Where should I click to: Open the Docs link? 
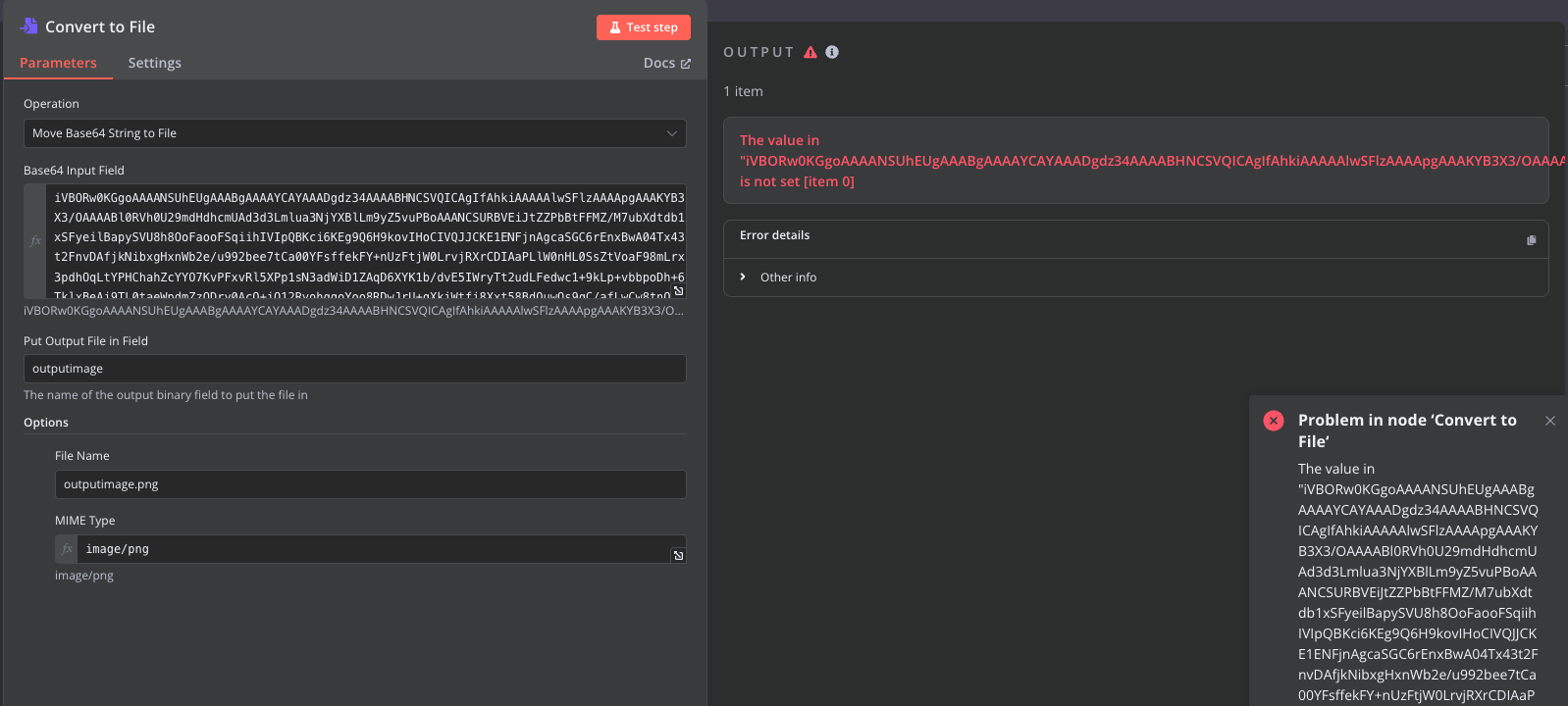point(667,63)
